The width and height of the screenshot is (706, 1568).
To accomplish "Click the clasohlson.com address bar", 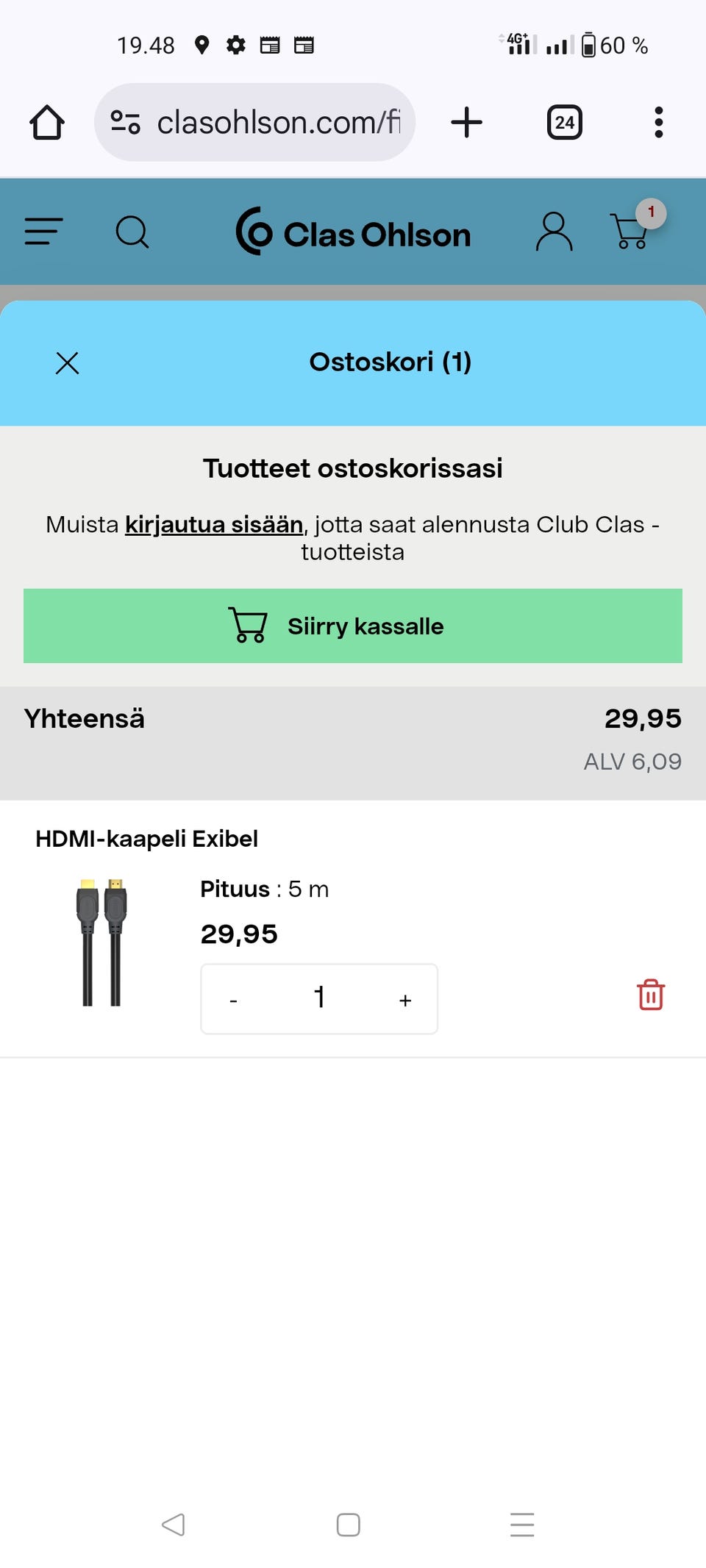I will pyautogui.click(x=278, y=122).
